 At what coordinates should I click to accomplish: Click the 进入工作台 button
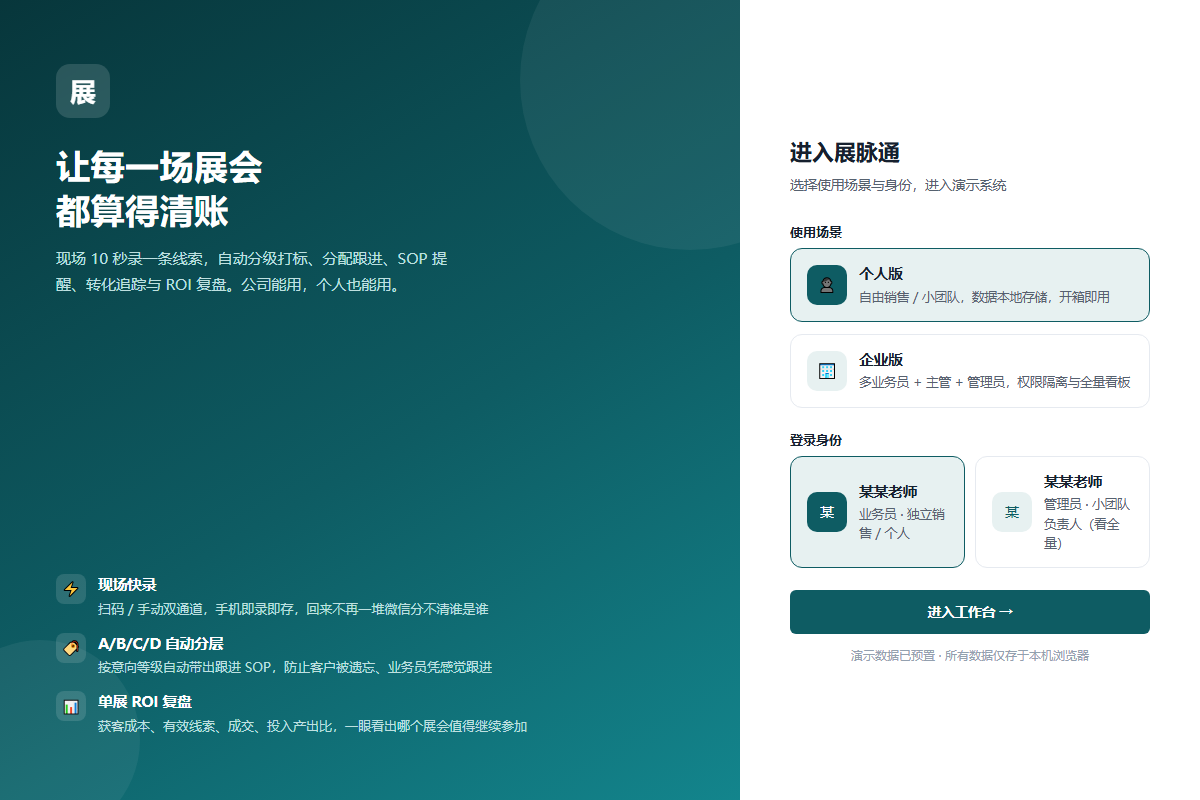970,612
